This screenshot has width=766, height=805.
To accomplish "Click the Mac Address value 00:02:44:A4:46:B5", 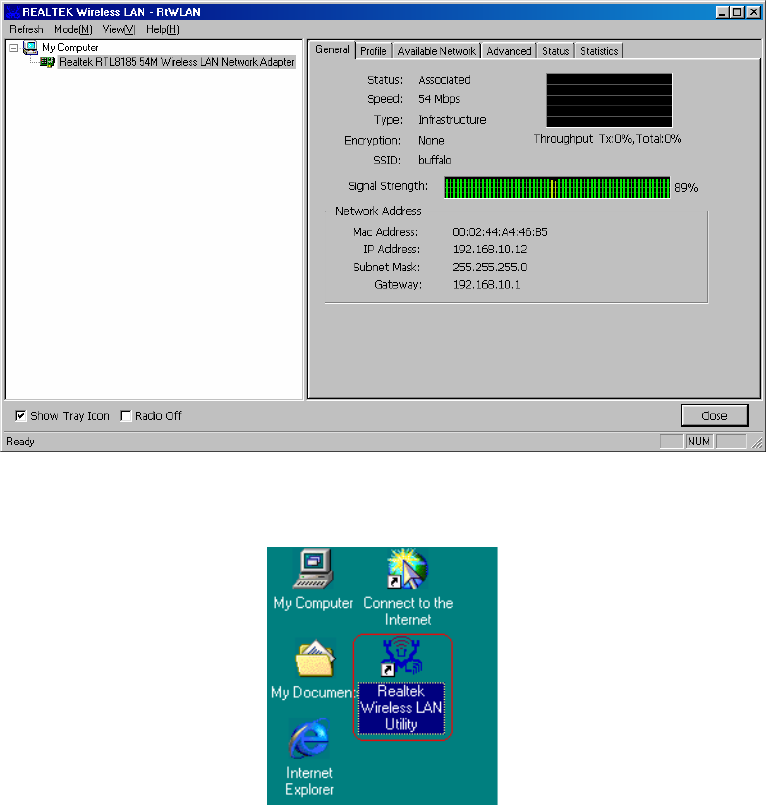I will pyautogui.click(x=500, y=232).
